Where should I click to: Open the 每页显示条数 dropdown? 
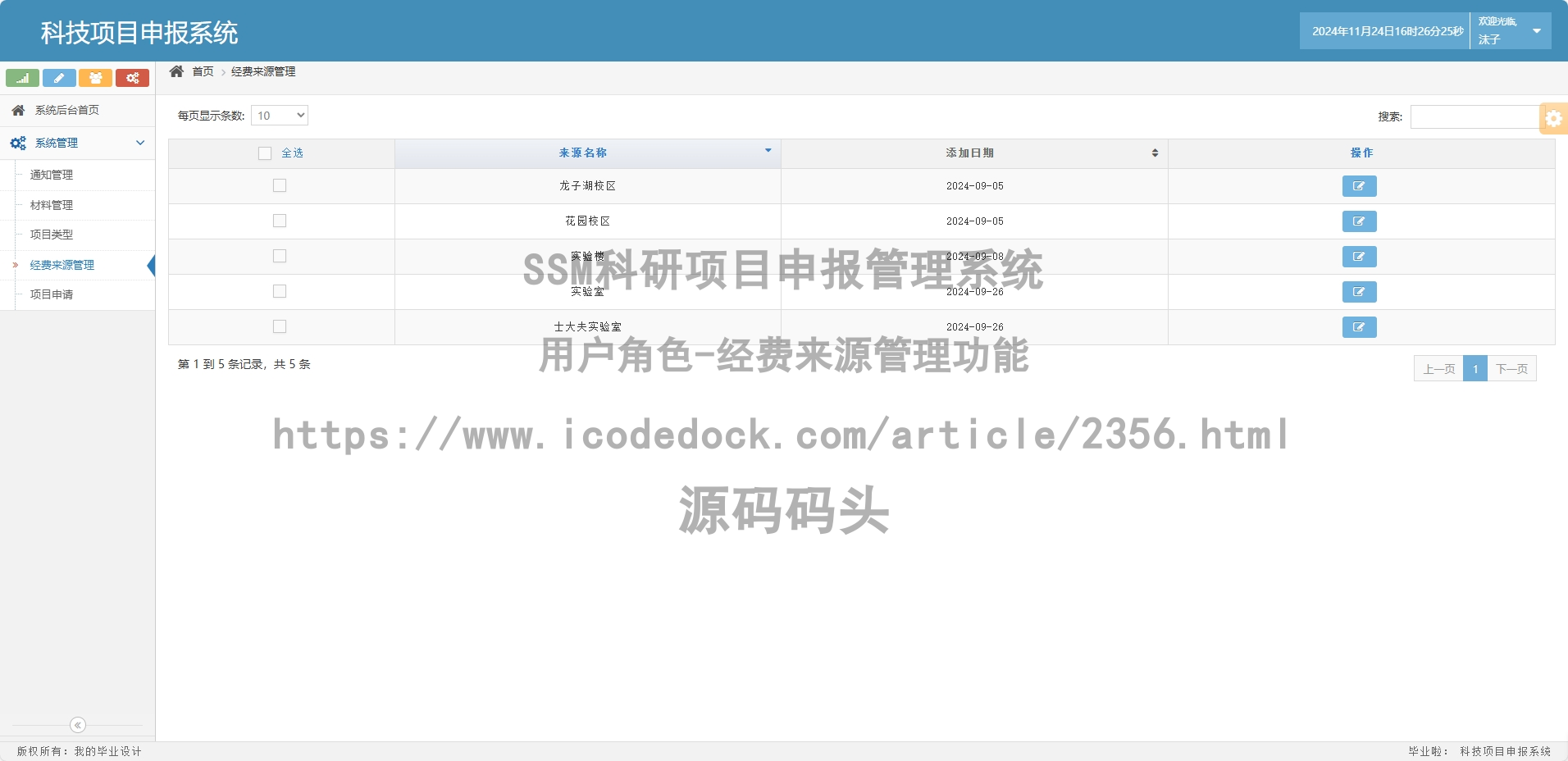pos(280,116)
